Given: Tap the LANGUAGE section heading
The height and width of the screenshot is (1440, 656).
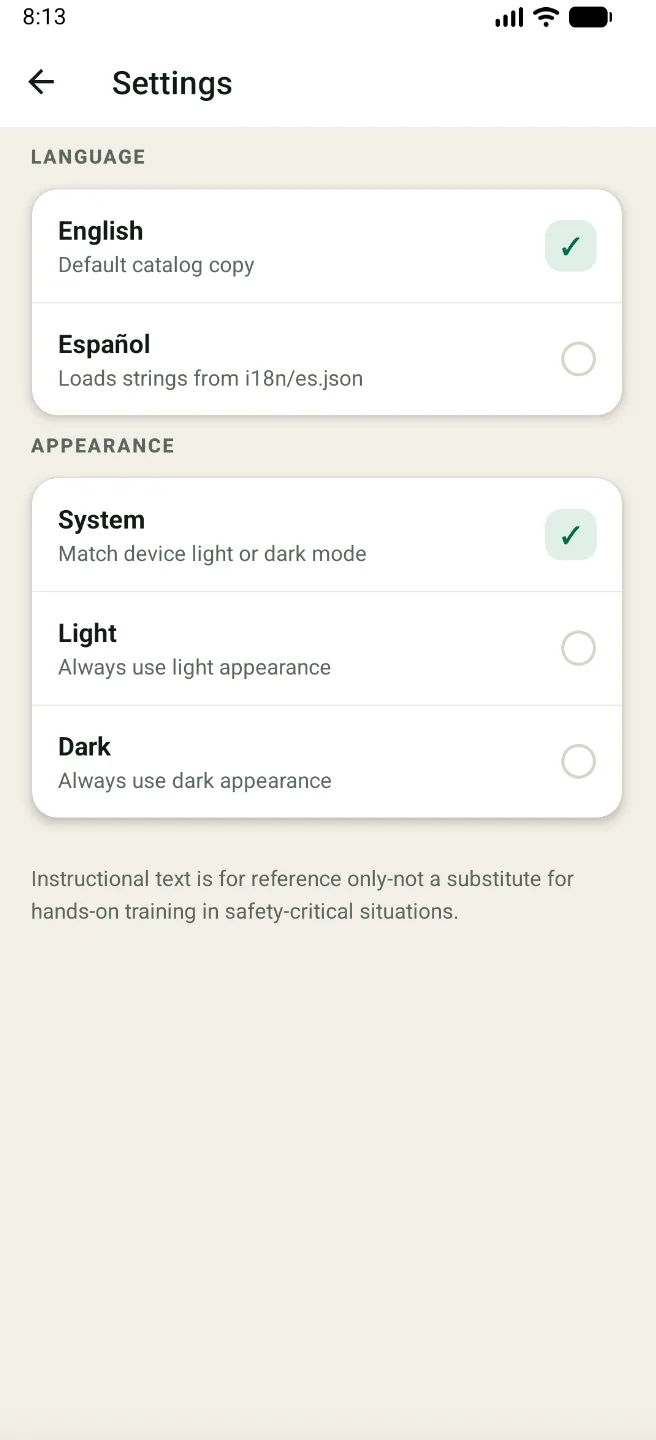Looking at the screenshot, I should tap(88, 156).
